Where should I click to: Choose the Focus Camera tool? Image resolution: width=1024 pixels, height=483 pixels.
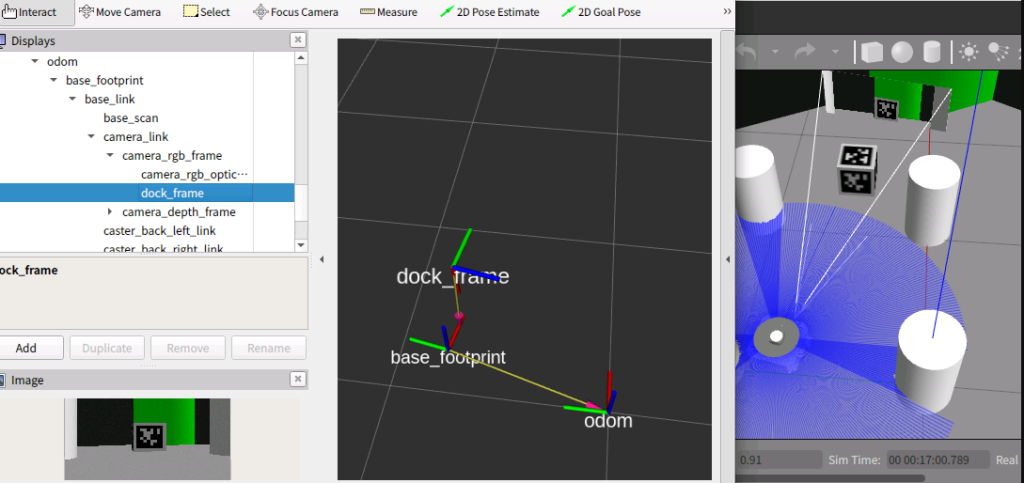[296, 12]
